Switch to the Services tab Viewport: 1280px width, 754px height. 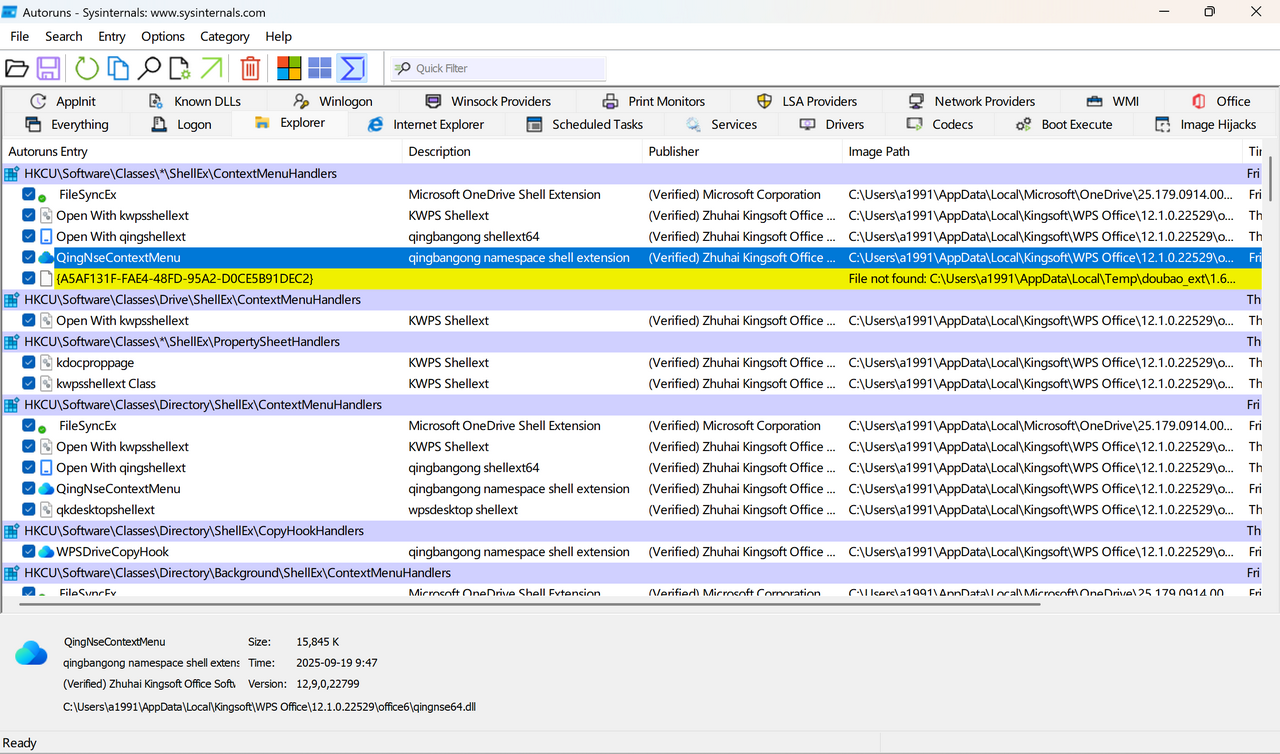point(721,125)
